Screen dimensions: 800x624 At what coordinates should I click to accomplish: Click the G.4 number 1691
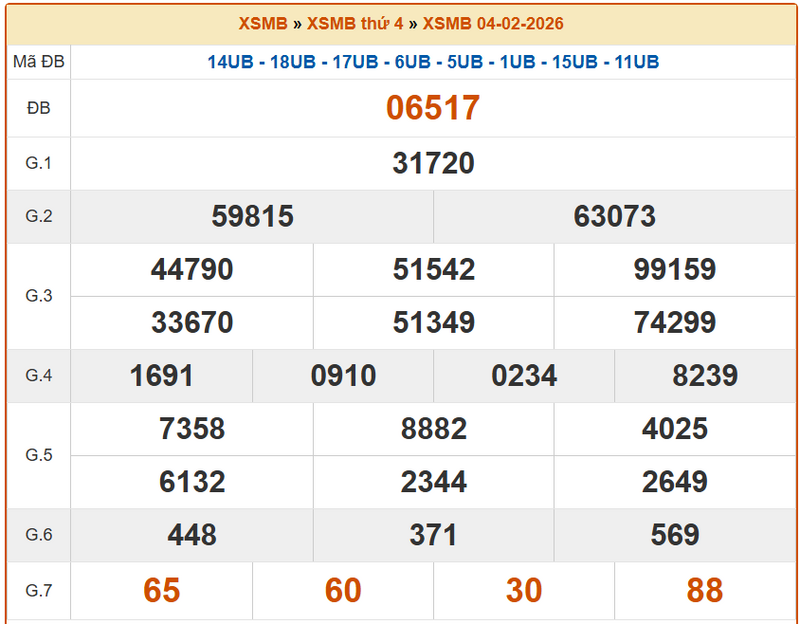pos(161,376)
